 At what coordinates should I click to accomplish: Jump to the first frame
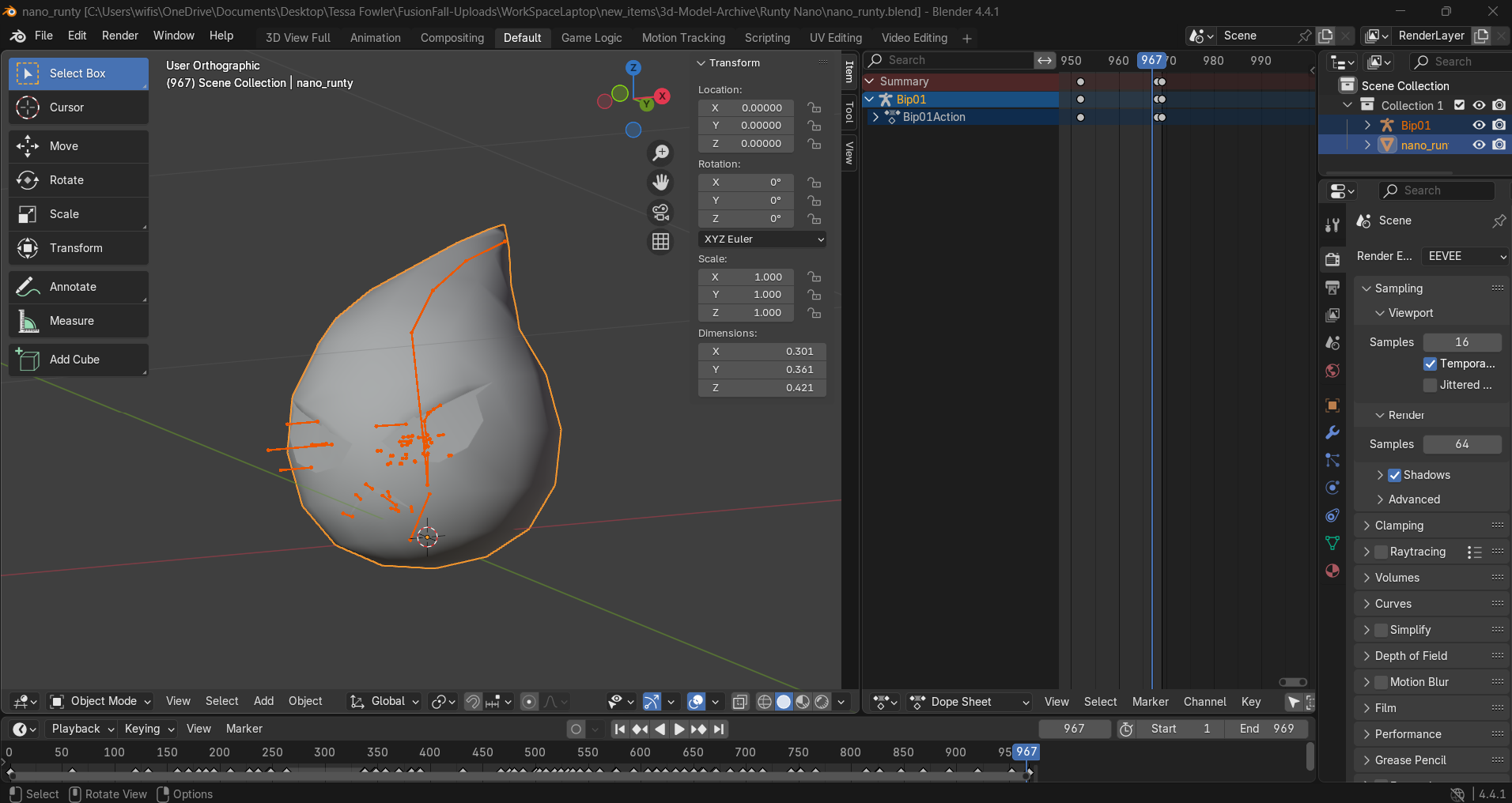pos(620,729)
